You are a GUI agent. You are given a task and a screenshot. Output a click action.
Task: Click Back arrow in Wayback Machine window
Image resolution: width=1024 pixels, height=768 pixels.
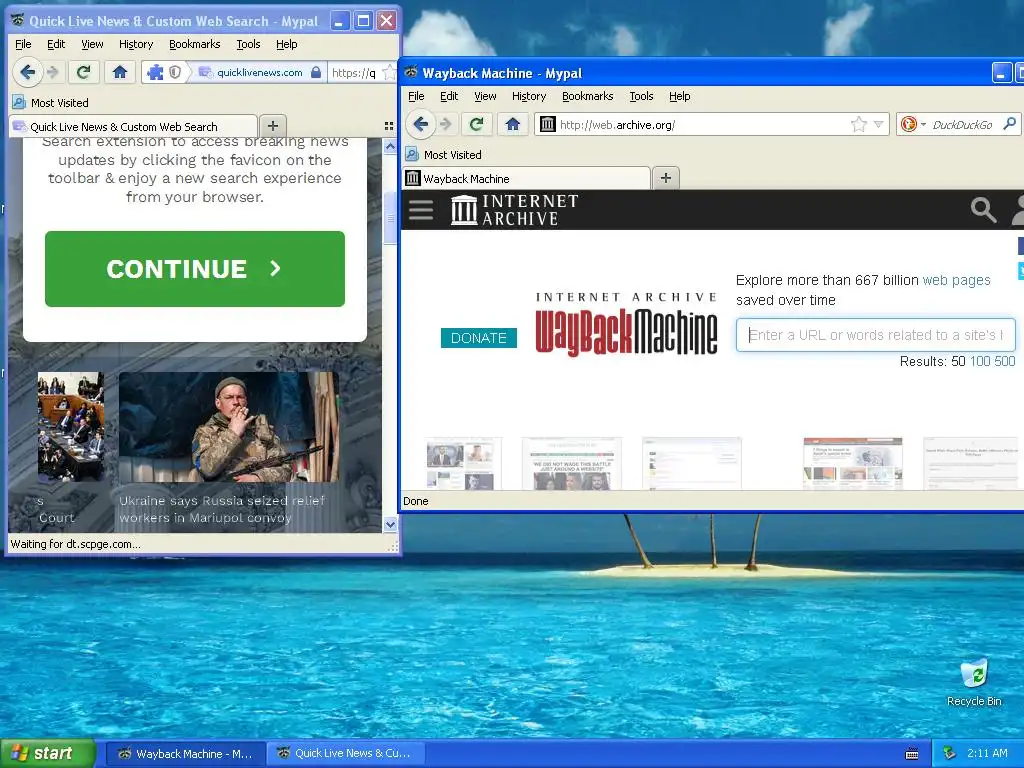[421, 124]
